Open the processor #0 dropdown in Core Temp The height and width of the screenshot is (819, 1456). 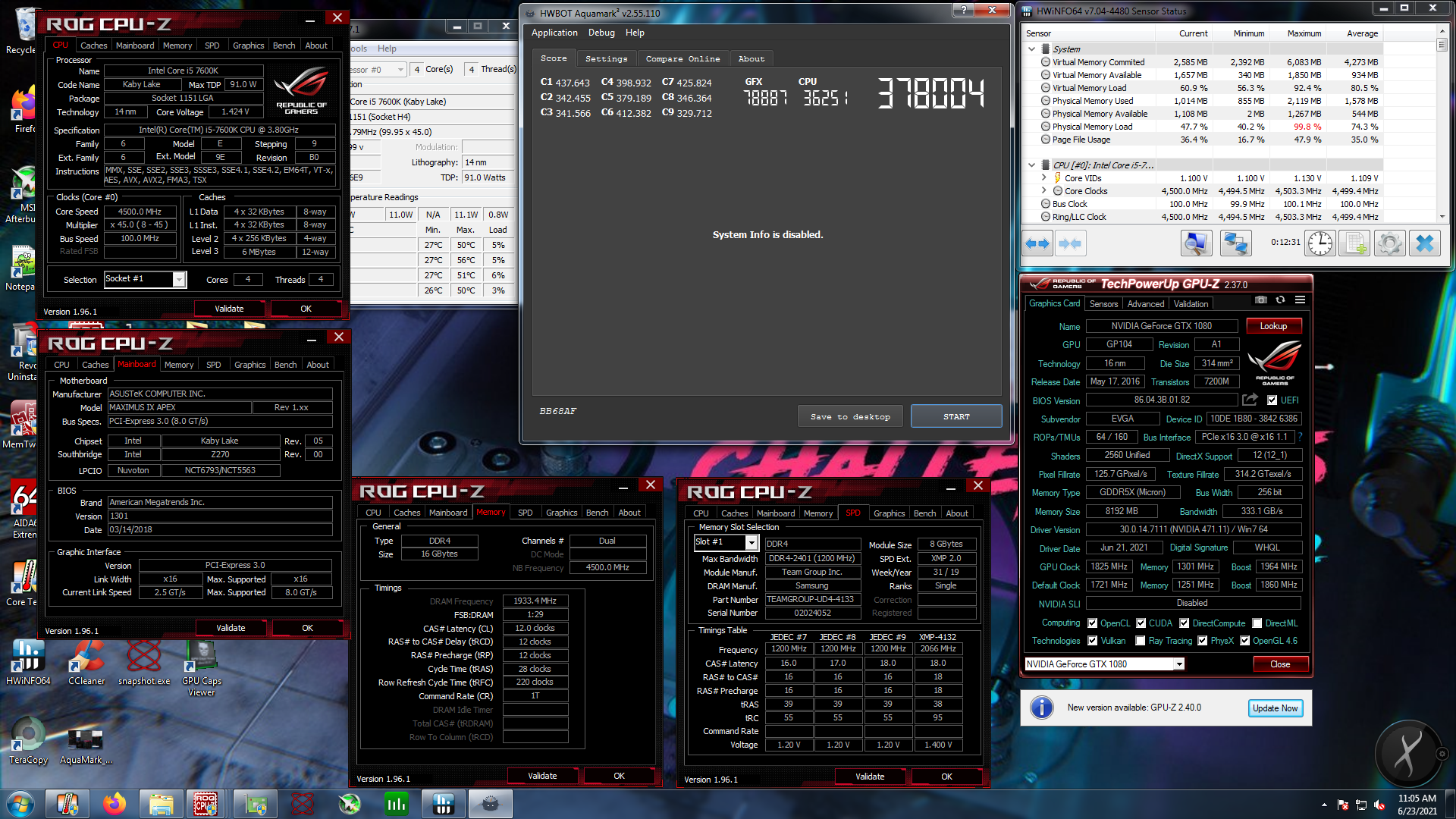400,70
